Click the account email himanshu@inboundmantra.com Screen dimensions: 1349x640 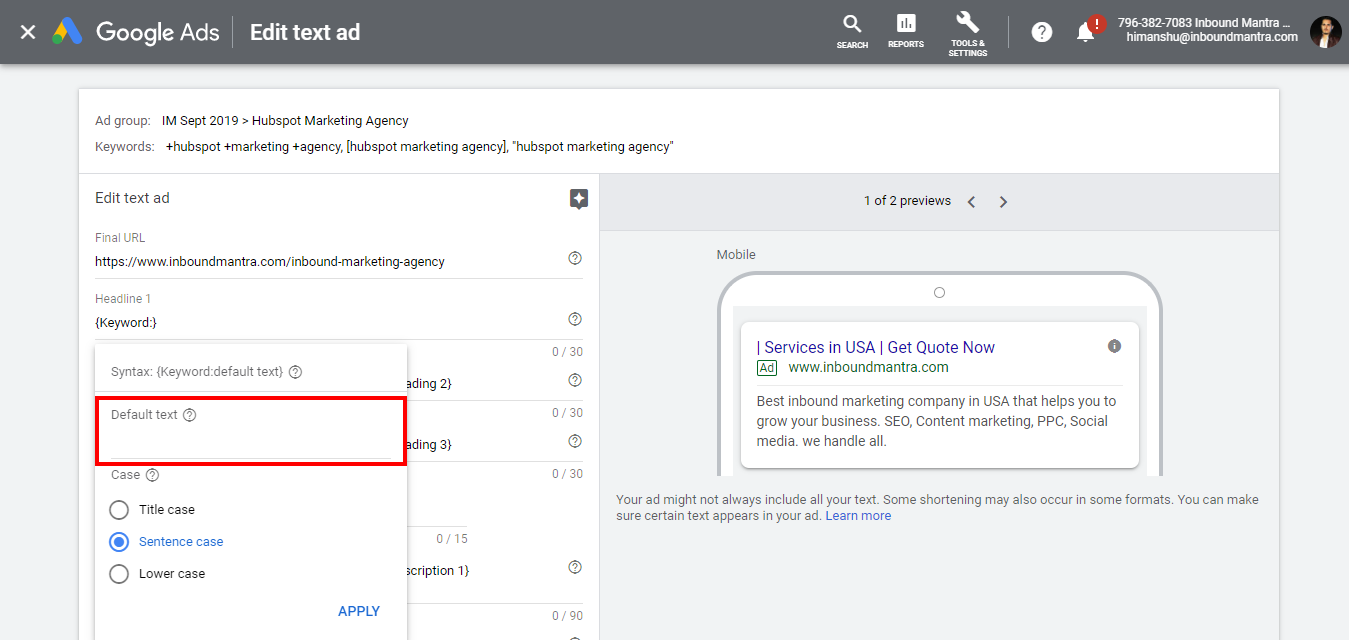[1212, 37]
